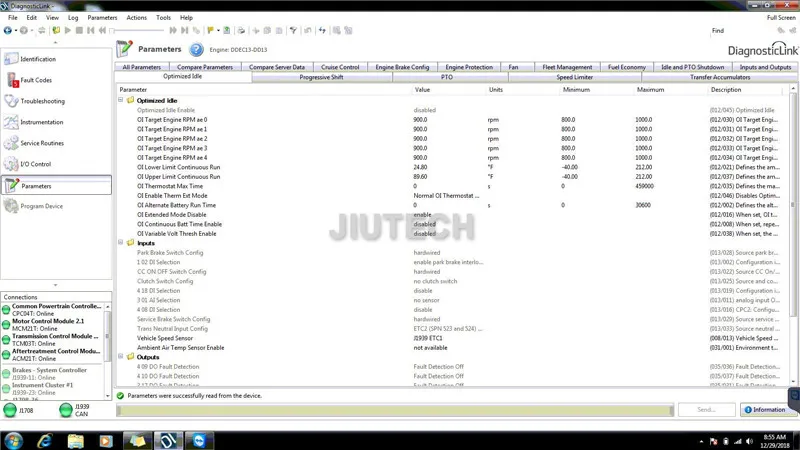
Task: Switch to Fleet Management tab
Action: pyautogui.click(x=567, y=67)
